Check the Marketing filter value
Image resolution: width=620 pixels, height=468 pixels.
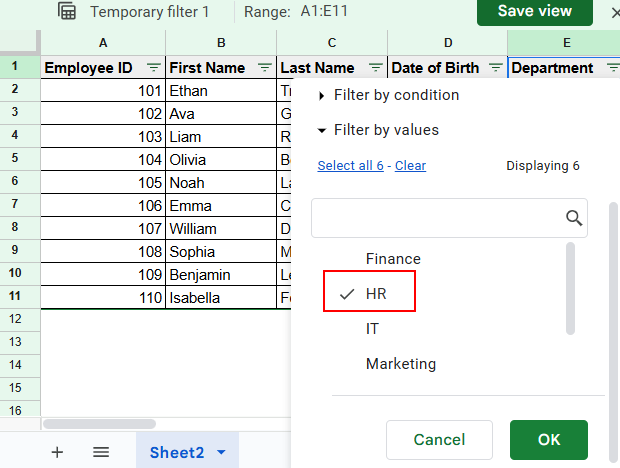400,364
